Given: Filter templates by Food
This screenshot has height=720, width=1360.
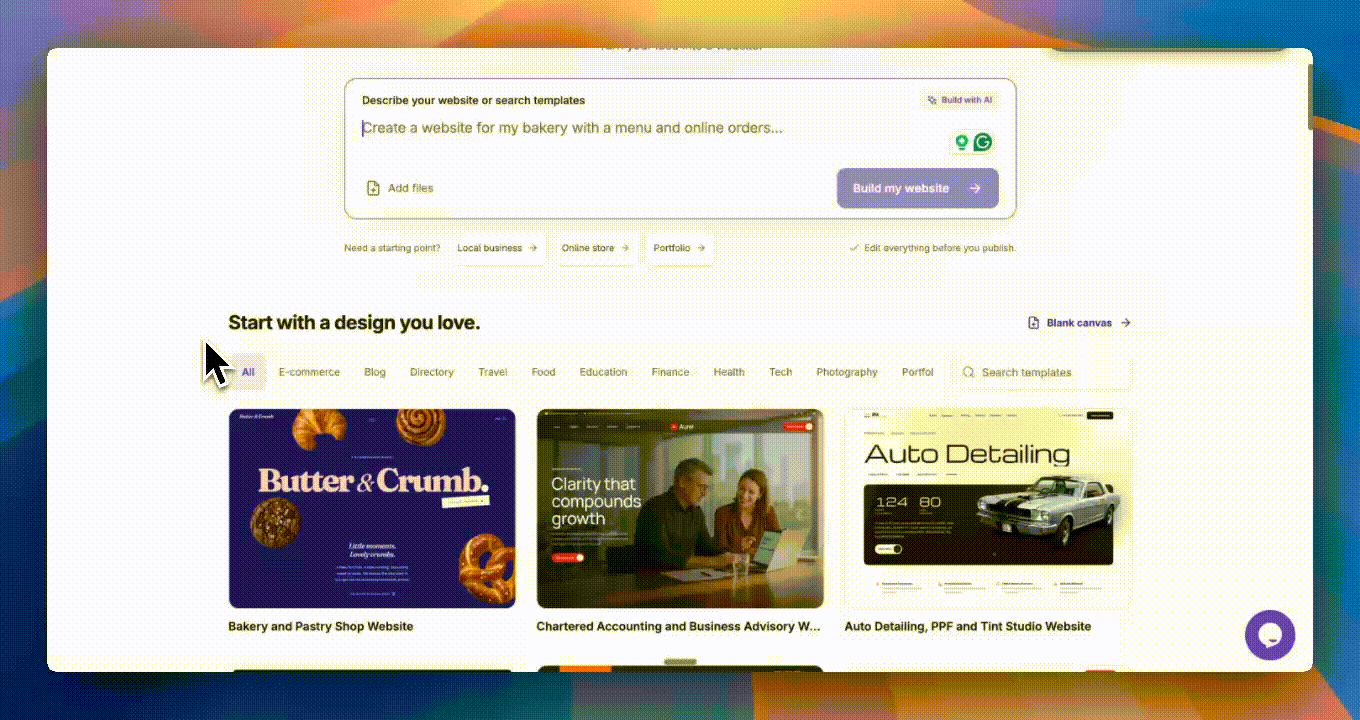Looking at the screenshot, I should pos(543,372).
